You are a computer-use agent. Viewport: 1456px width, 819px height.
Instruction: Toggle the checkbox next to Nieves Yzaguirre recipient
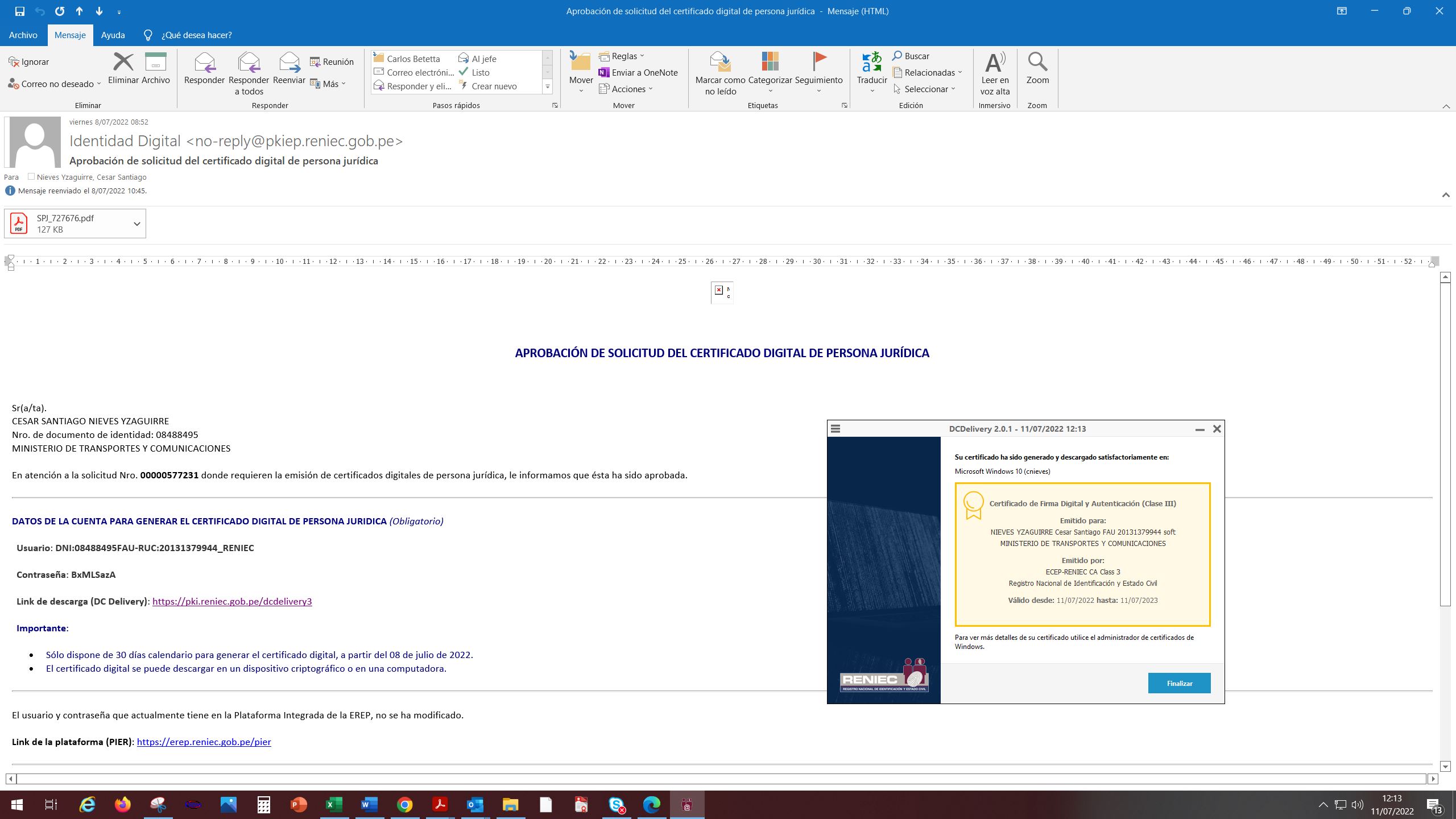[31, 176]
